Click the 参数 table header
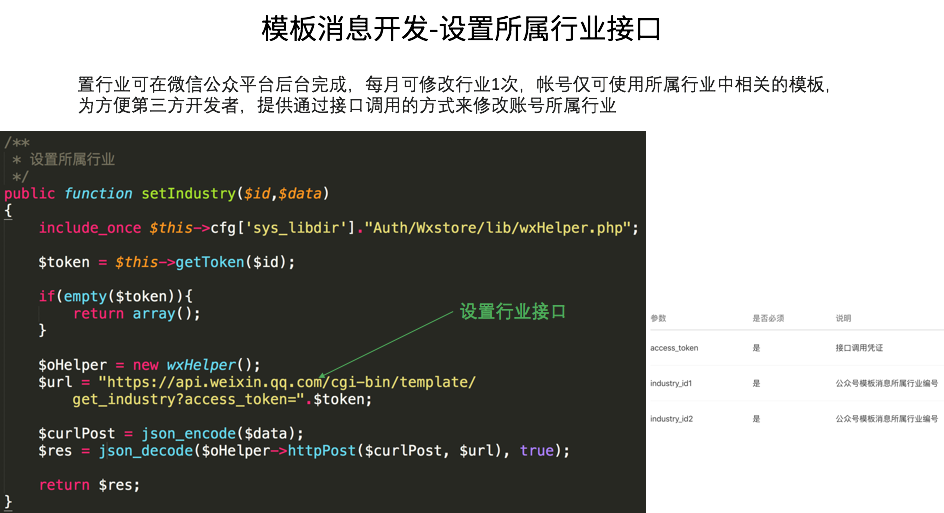Viewport: 944px width, 513px height. click(x=658, y=318)
